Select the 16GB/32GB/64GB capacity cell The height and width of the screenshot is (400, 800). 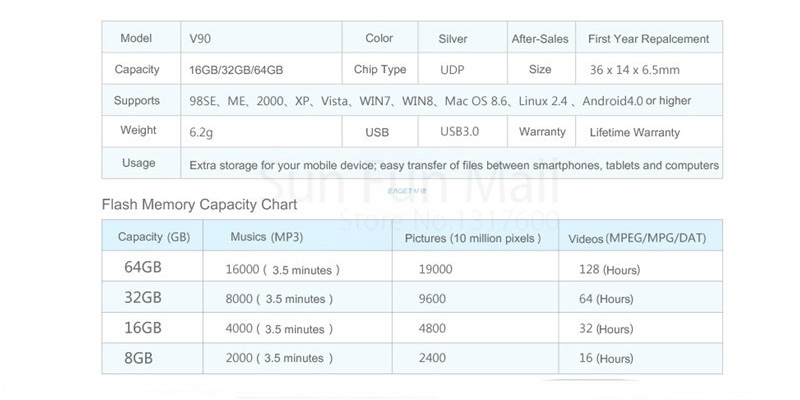click(237, 70)
